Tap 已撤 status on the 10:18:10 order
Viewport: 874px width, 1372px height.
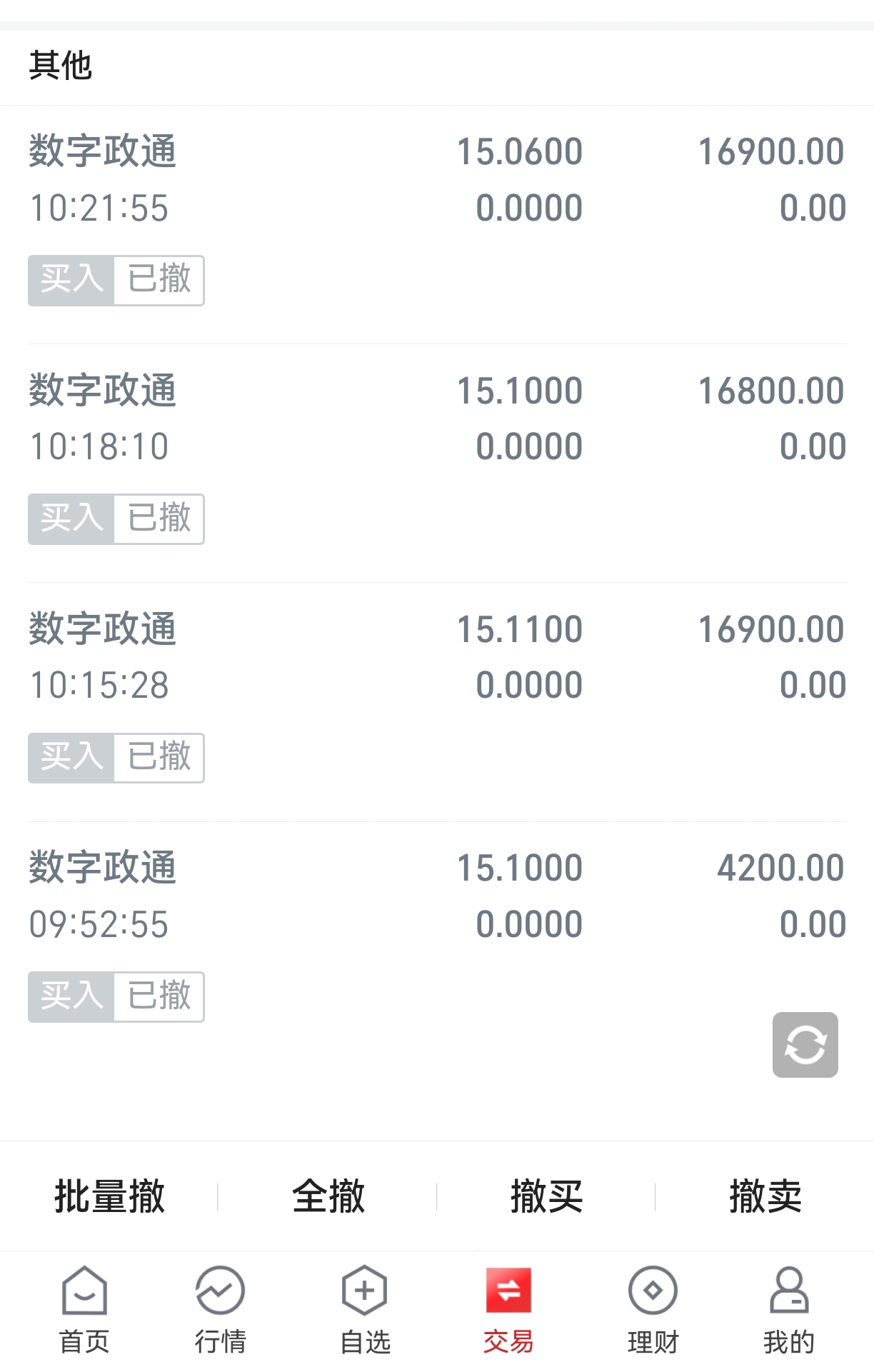click(x=159, y=519)
